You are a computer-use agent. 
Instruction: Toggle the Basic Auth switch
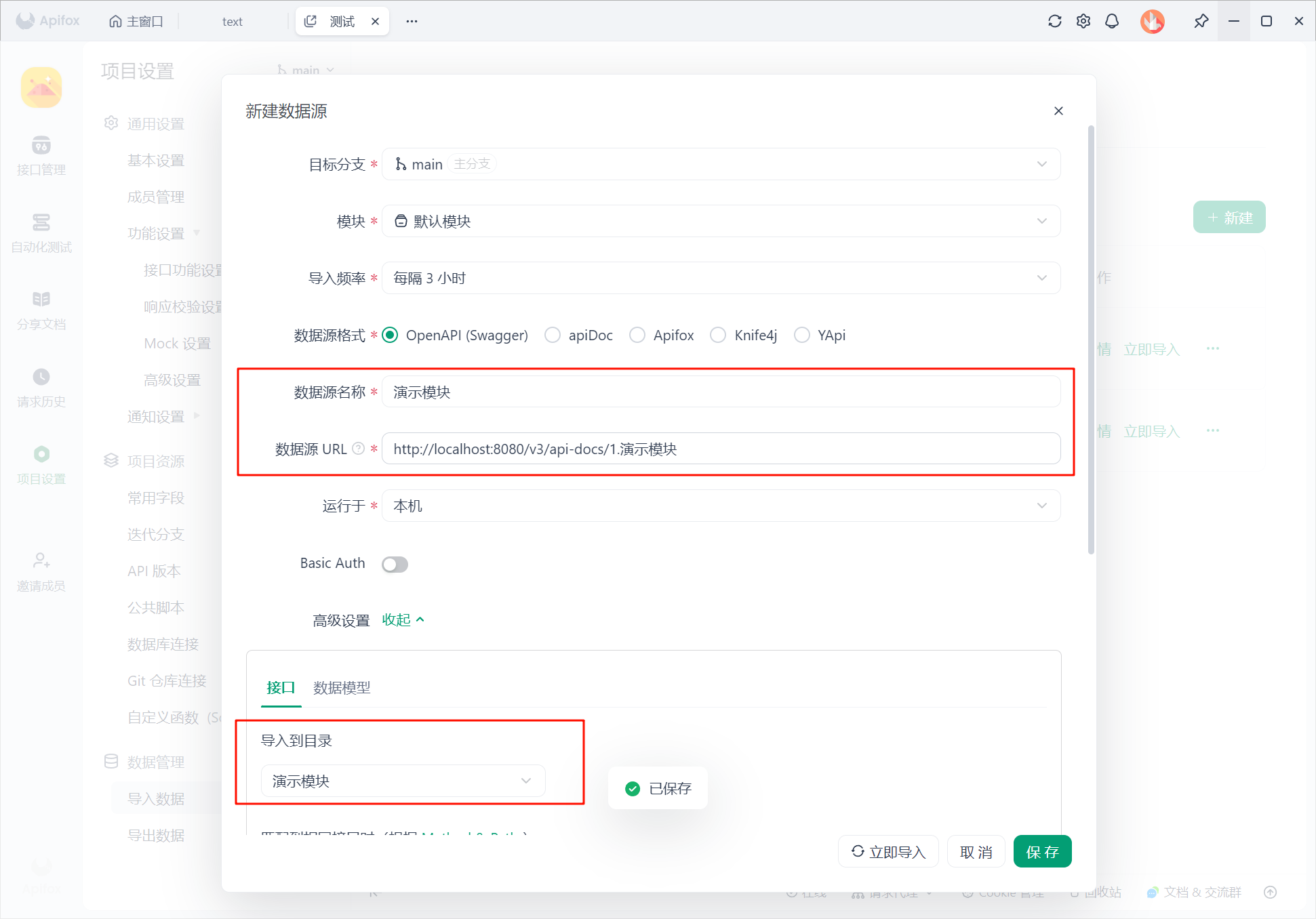point(395,564)
